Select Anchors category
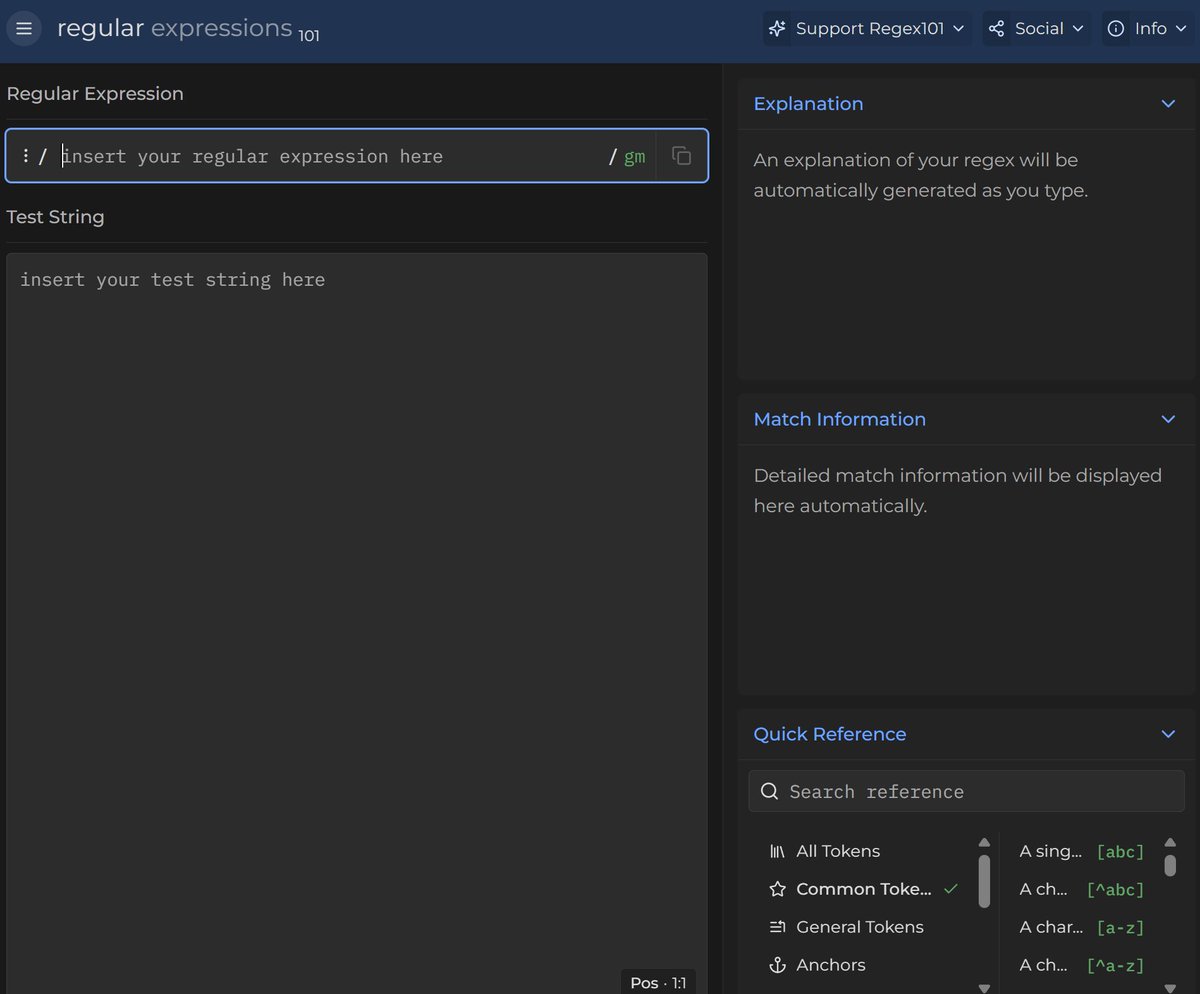The height and width of the screenshot is (994, 1200). 864,965
